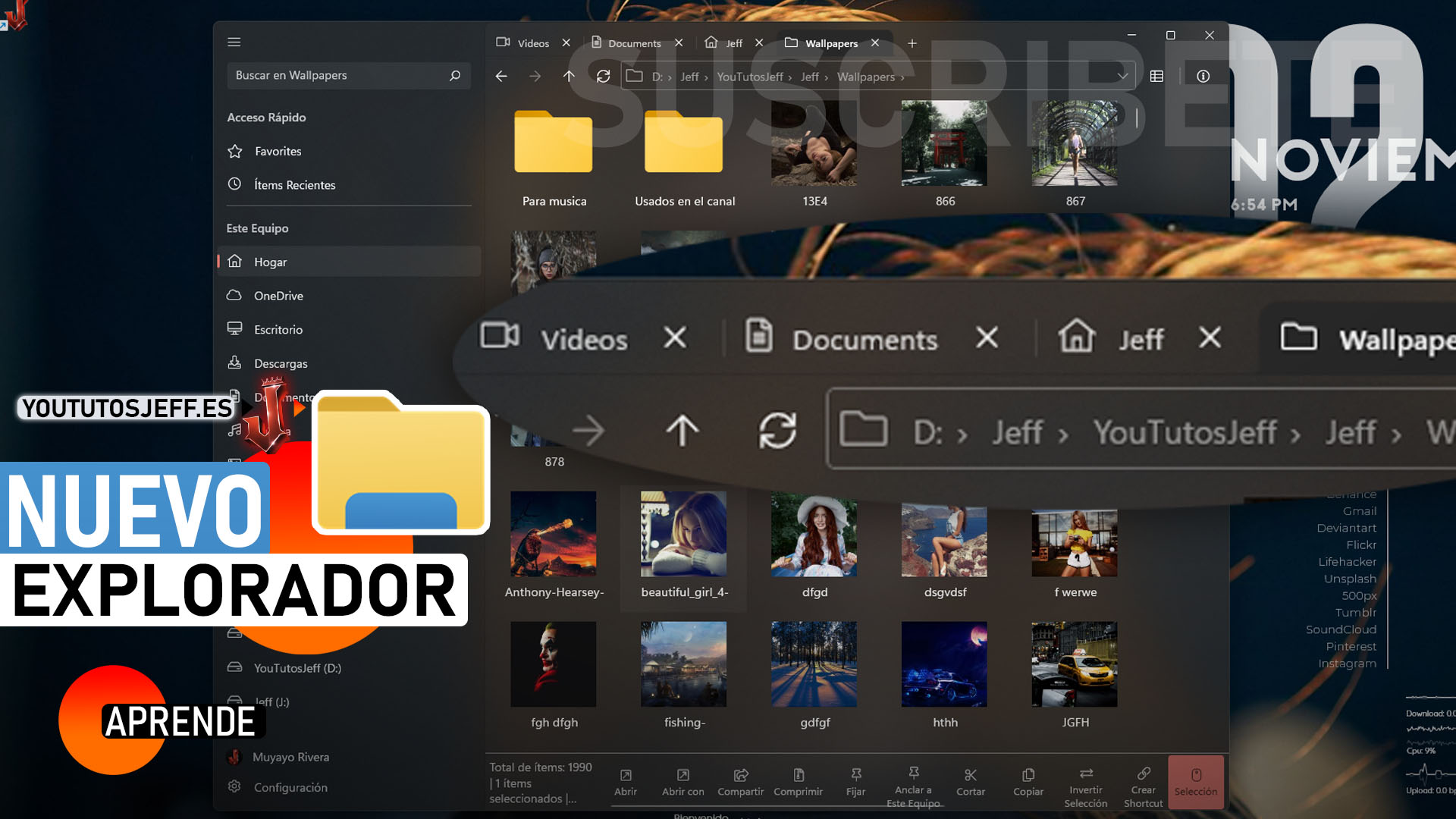This screenshot has width=1456, height=819.
Task: Toggle the Selección mode button
Action: click(1196, 781)
